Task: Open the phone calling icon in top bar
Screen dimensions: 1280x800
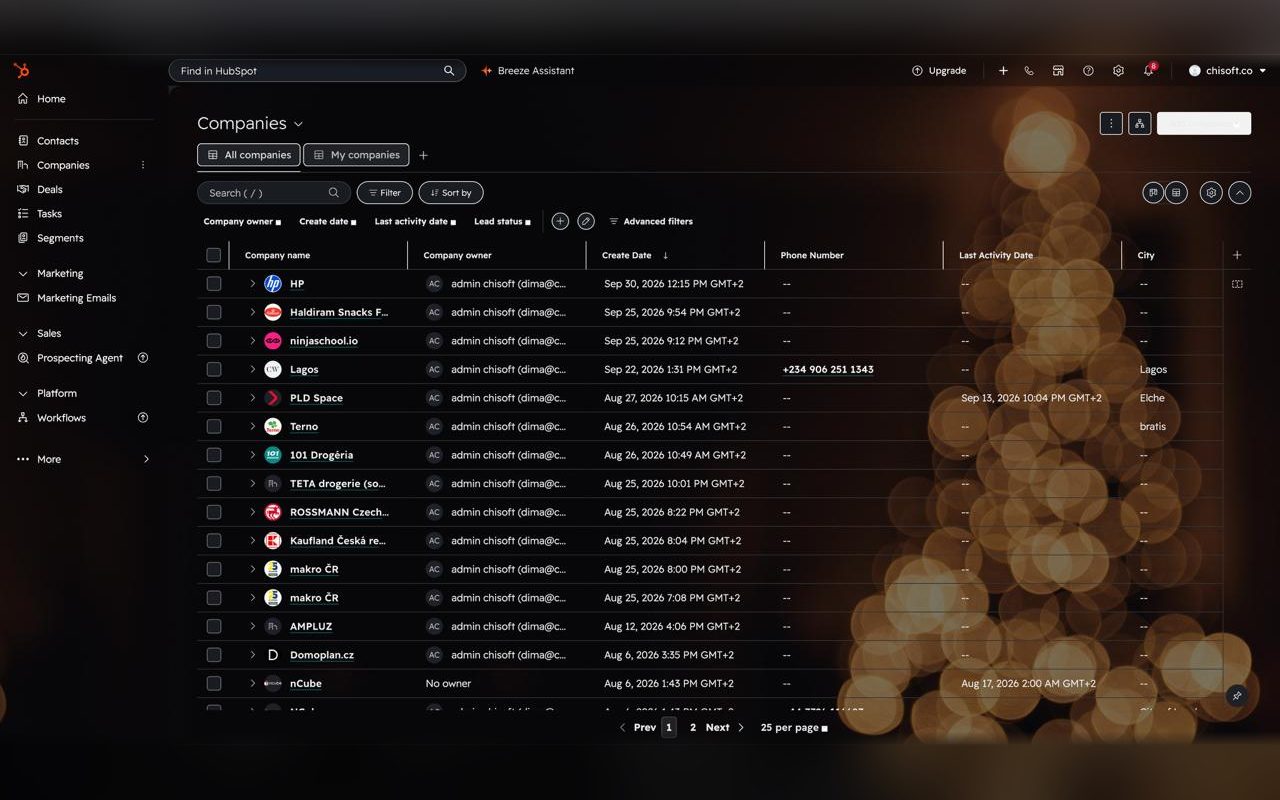Action: 1029,71
